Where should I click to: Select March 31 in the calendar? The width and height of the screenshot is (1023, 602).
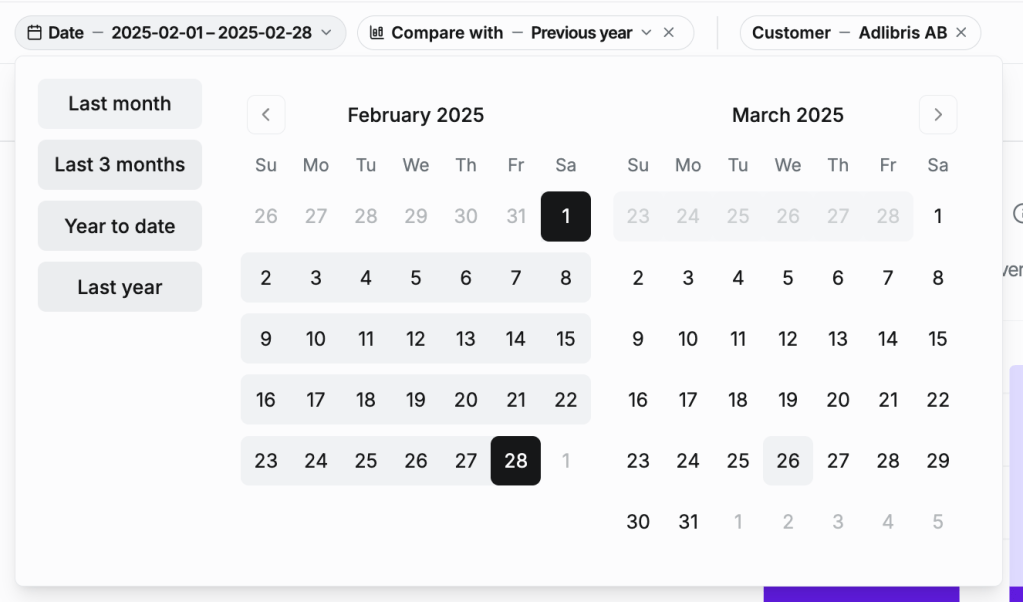(688, 522)
